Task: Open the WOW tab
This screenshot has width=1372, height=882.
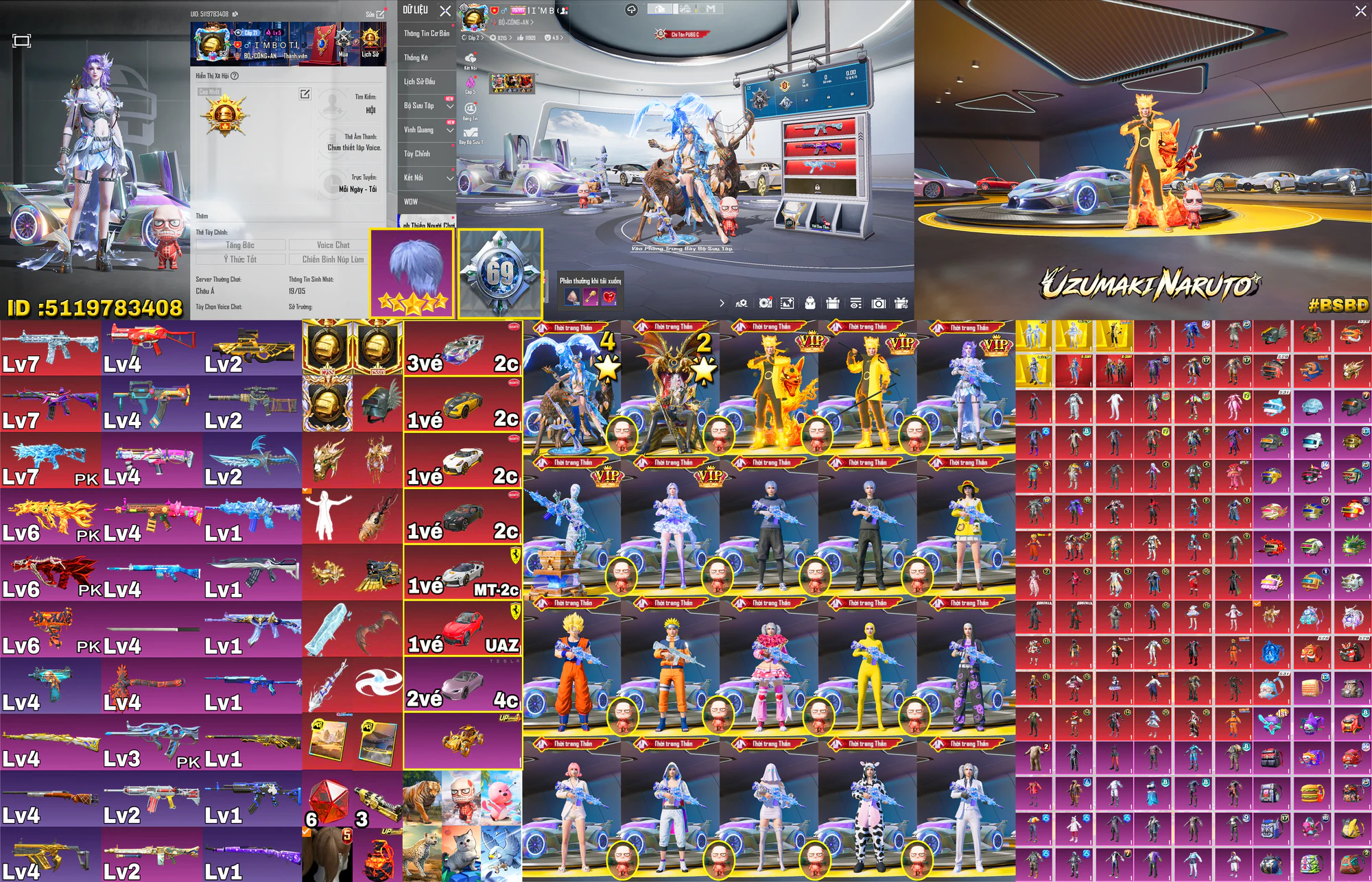Action: 427,202
